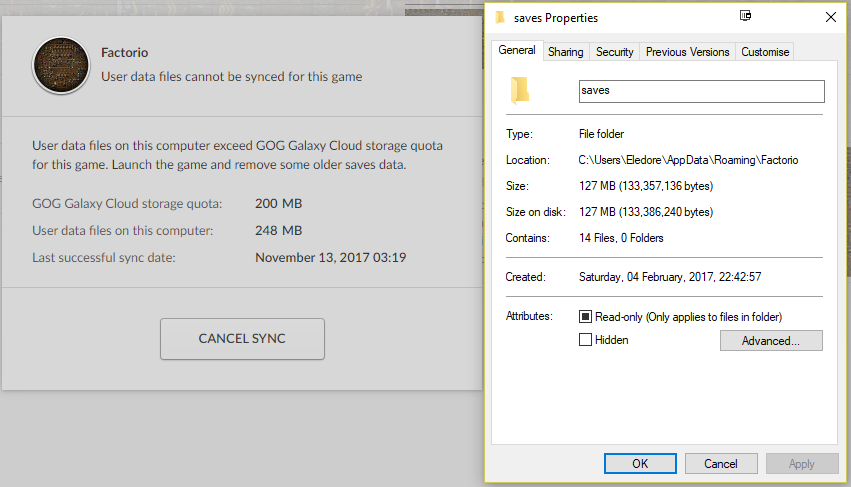Open the Customise tab
The image size is (851, 487).
tap(765, 52)
